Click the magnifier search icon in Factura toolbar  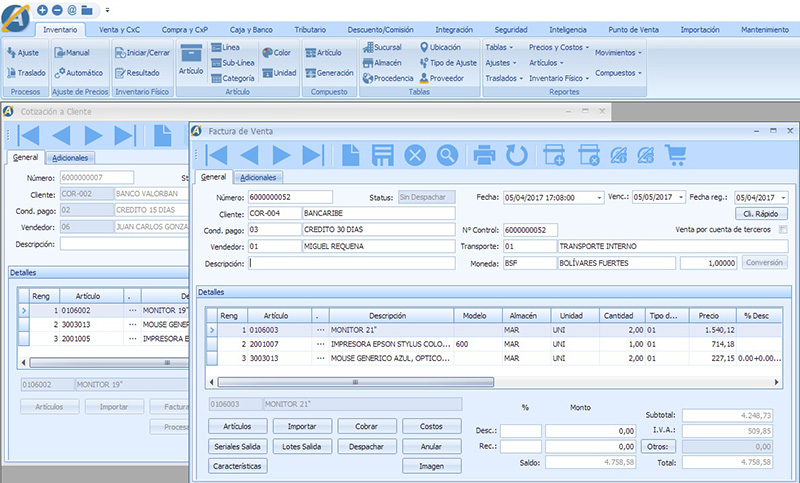click(446, 155)
